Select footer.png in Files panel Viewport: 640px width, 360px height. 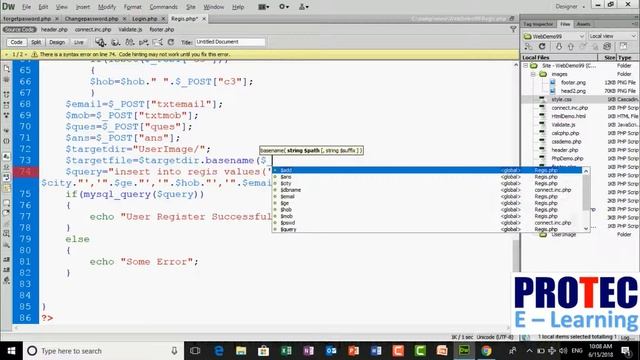pyautogui.click(x=573, y=82)
